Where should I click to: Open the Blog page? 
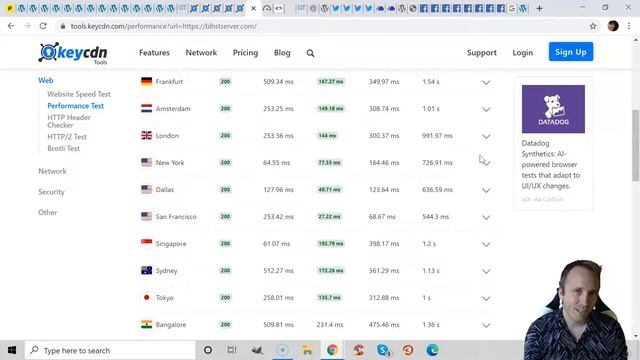[282, 53]
